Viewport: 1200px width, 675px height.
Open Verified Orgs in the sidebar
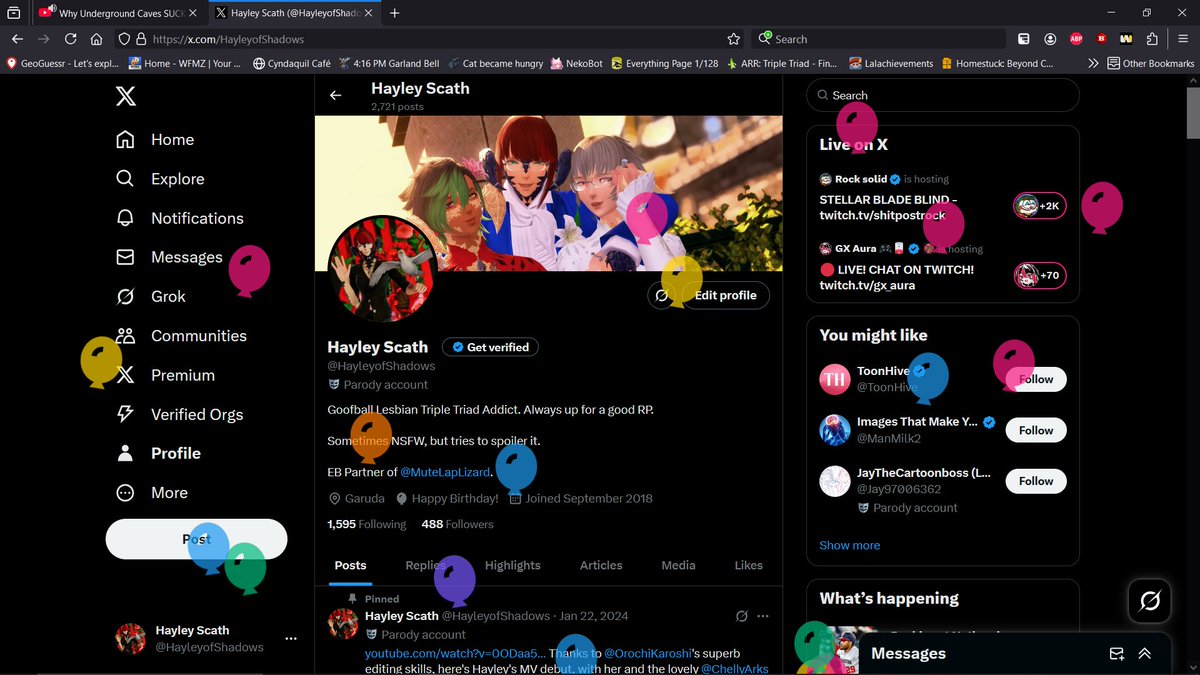click(x=179, y=414)
